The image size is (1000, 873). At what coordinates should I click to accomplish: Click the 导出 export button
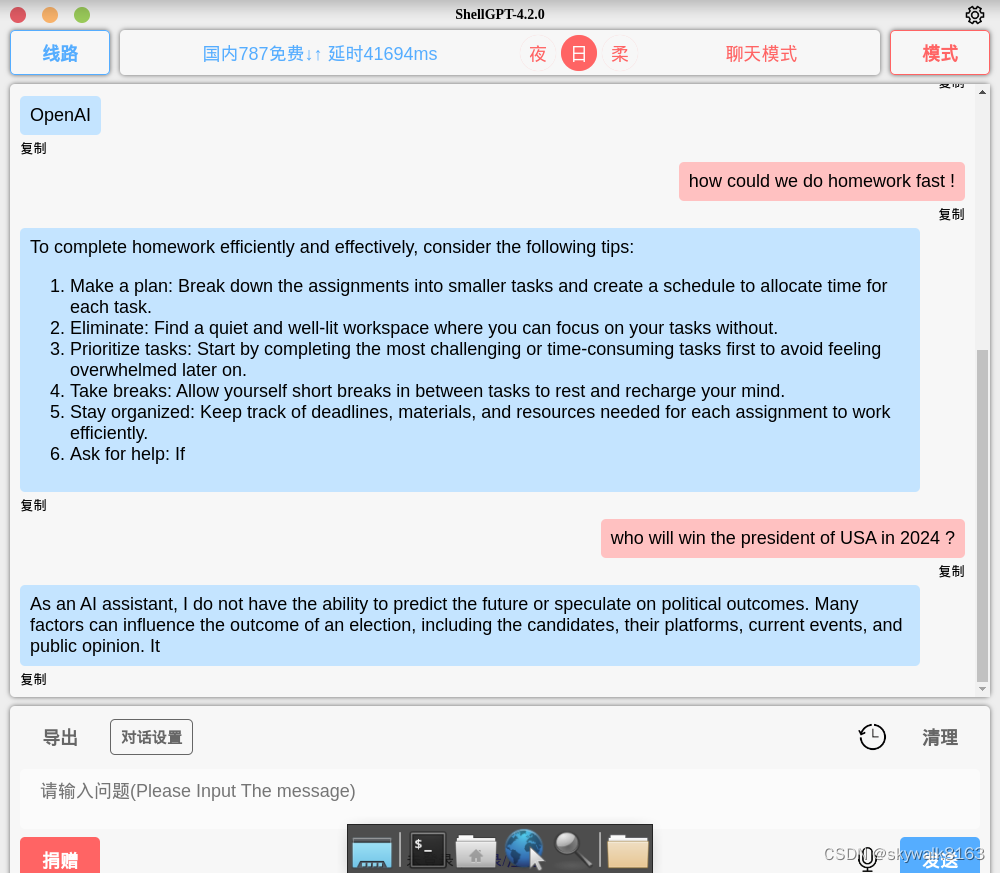60,738
